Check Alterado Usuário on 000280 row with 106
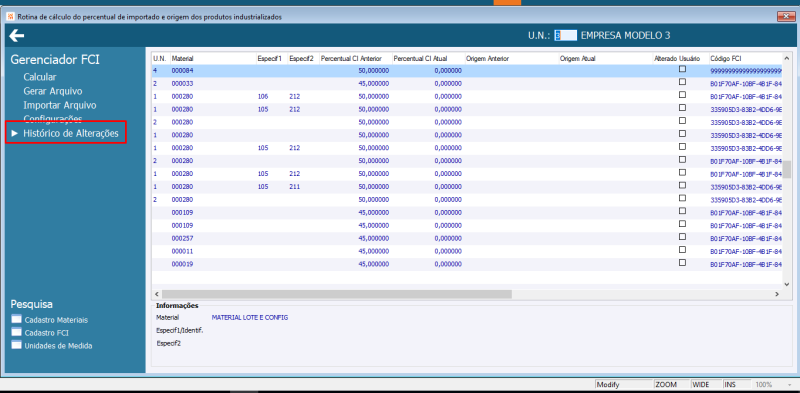 [682, 94]
